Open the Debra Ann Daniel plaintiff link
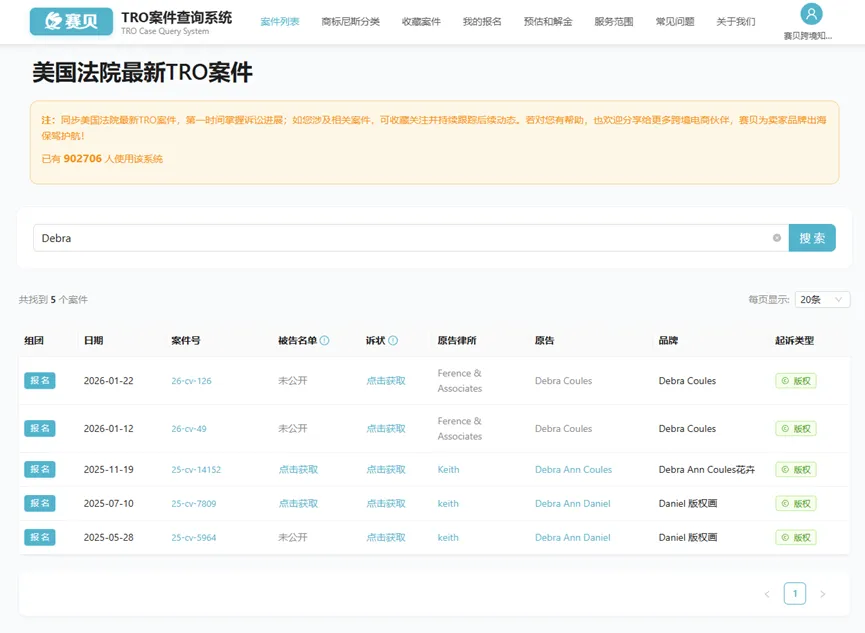Image resolution: width=865 pixels, height=633 pixels. click(x=573, y=503)
